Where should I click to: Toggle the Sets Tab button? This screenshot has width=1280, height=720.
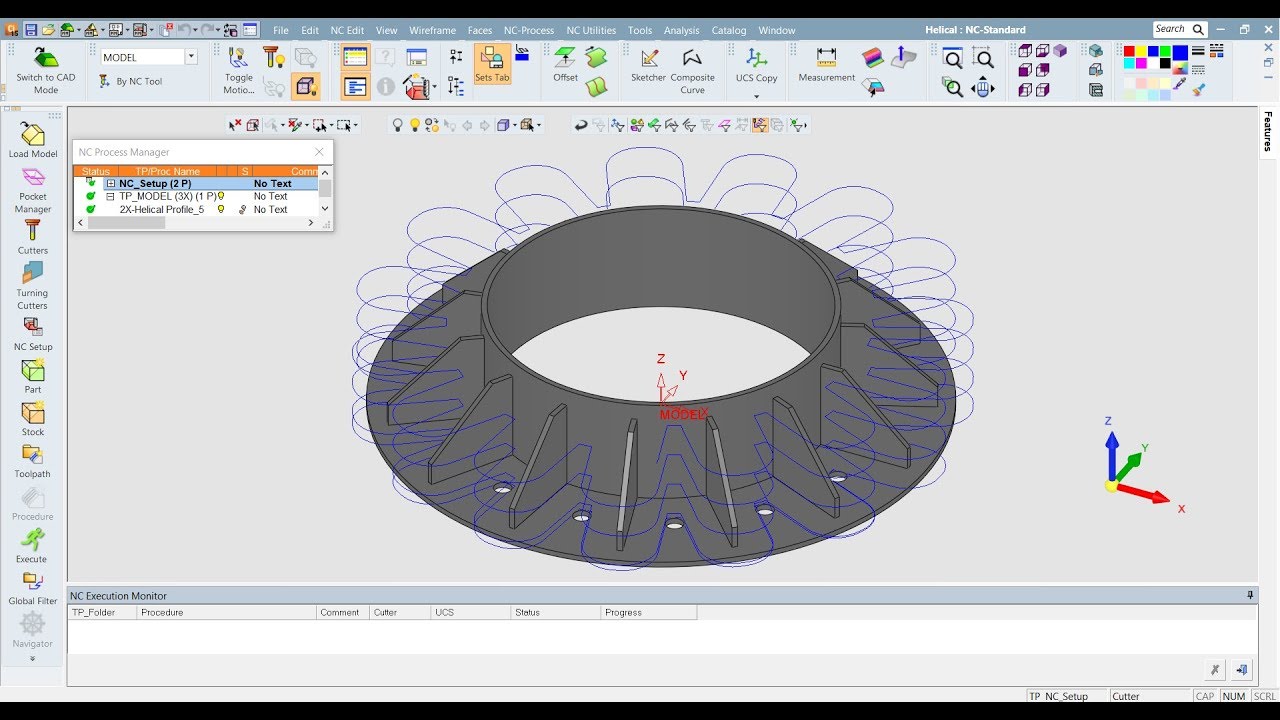tap(491, 64)
